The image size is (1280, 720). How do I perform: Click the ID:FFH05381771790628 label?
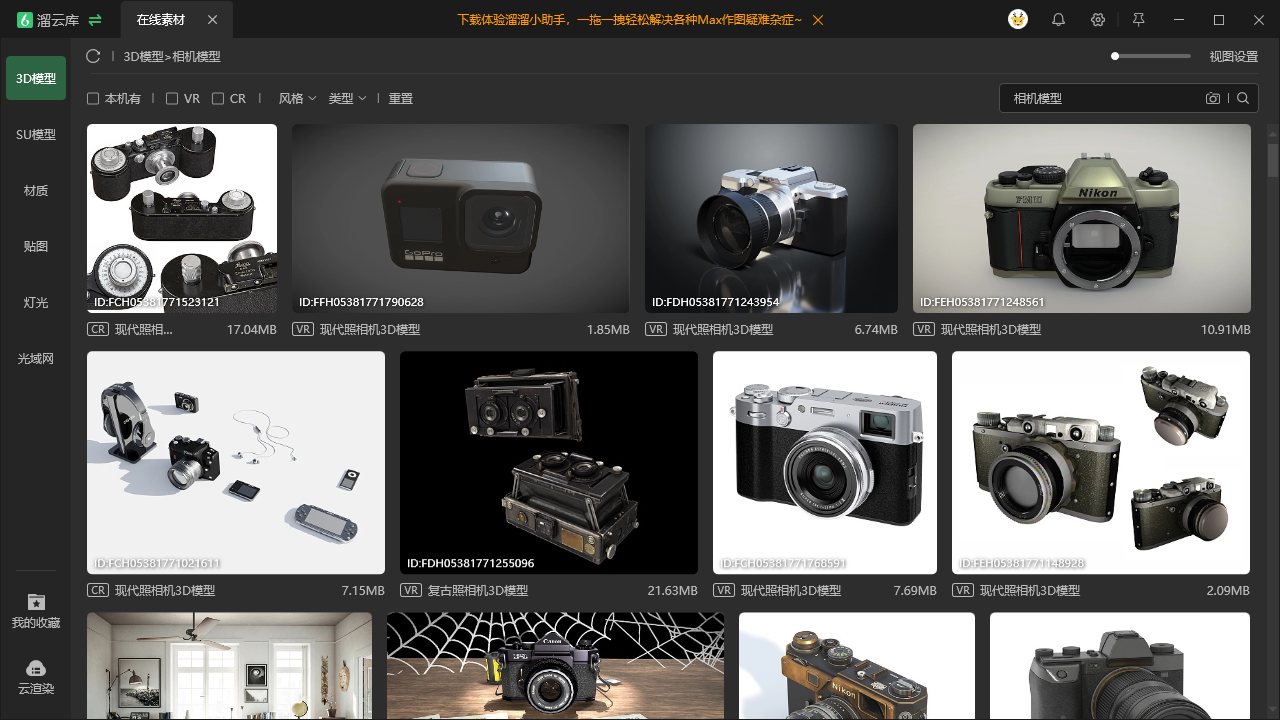(x=361, y=302)
